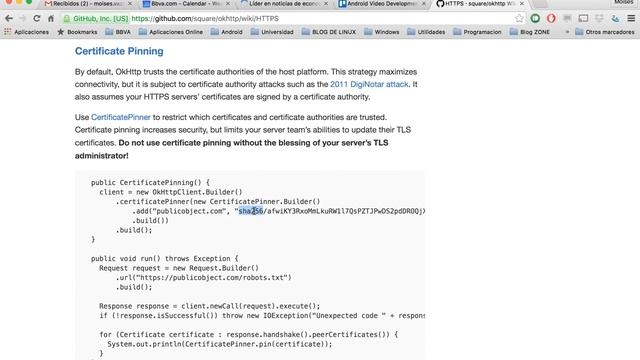Open the Moises profile button
Screen dimensions: 640x360
point(623,2)
